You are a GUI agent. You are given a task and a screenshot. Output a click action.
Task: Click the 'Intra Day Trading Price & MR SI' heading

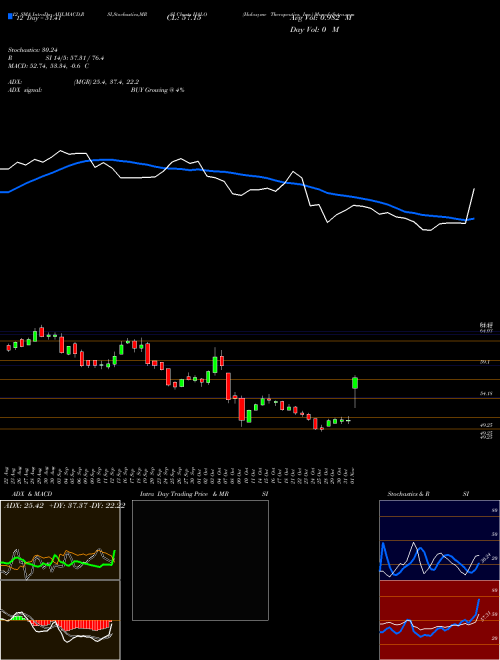pos(204,494)
